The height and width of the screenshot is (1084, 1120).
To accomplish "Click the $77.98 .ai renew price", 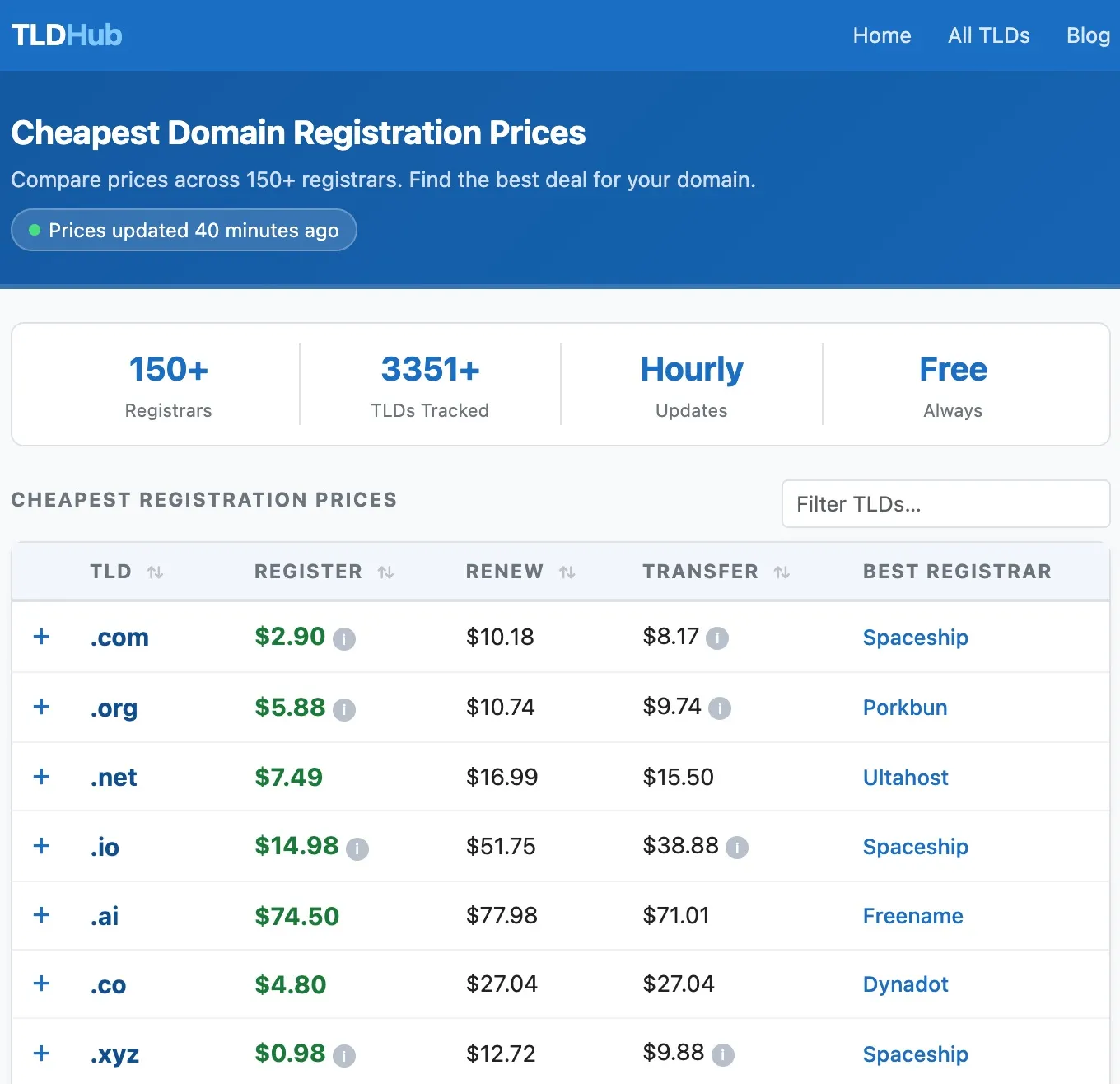I will (x=502, y=915).
